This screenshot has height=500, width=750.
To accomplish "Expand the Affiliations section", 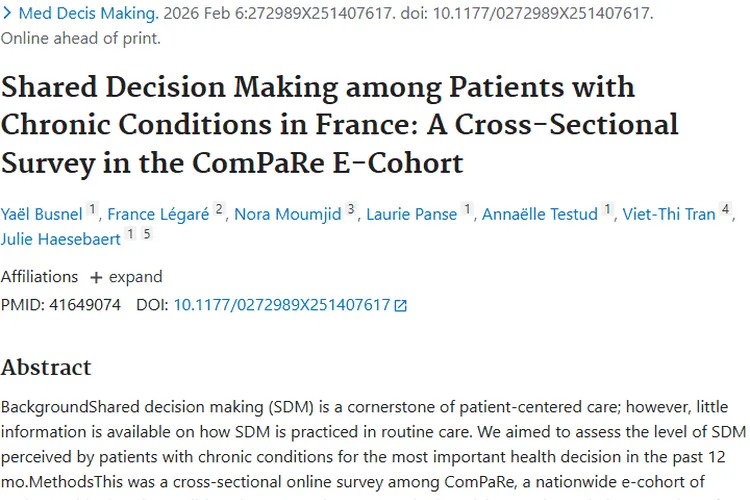I will 125,277.
